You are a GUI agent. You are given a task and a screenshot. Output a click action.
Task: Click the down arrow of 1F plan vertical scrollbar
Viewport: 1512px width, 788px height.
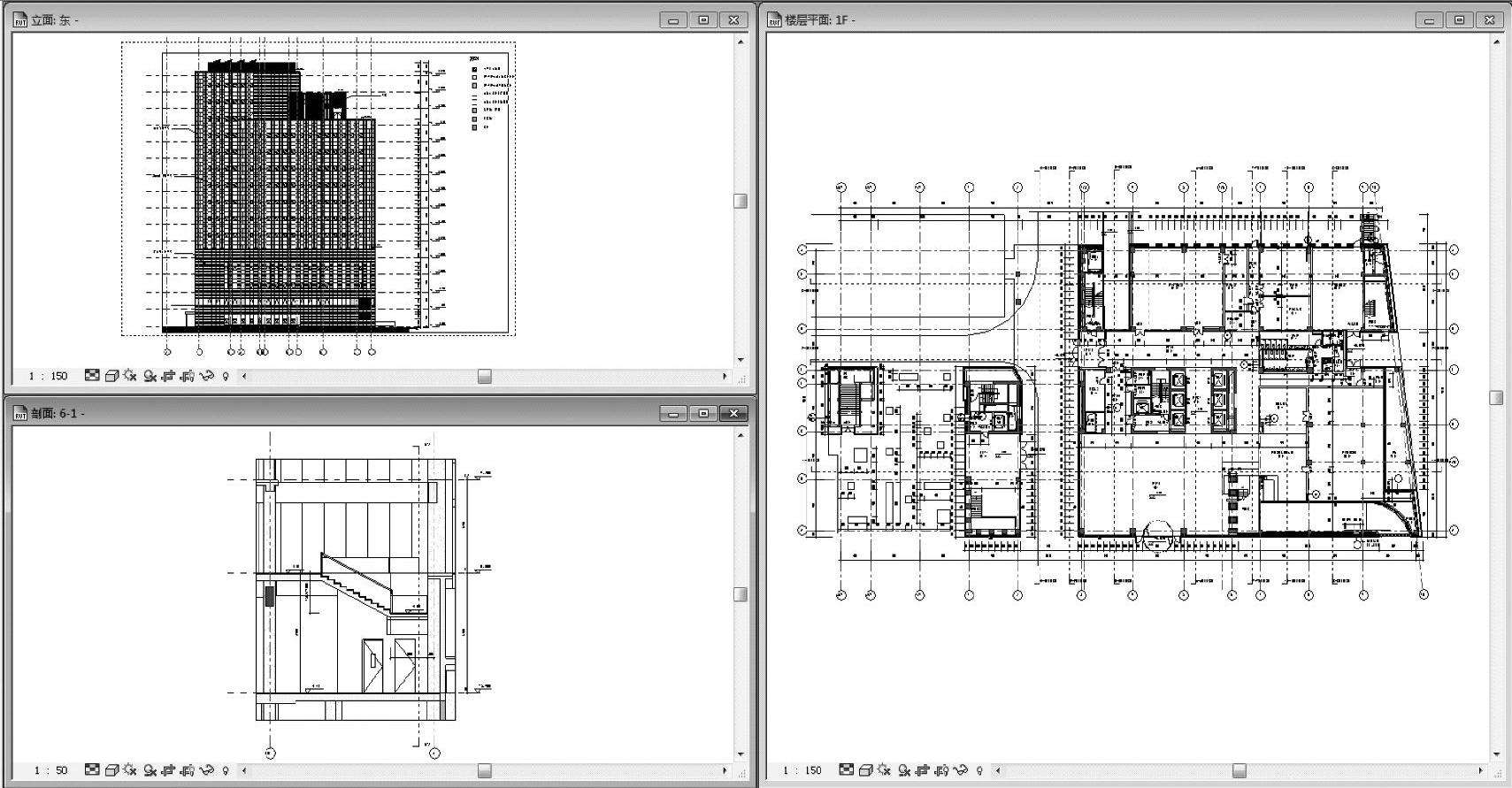[x=1497, y=754]
